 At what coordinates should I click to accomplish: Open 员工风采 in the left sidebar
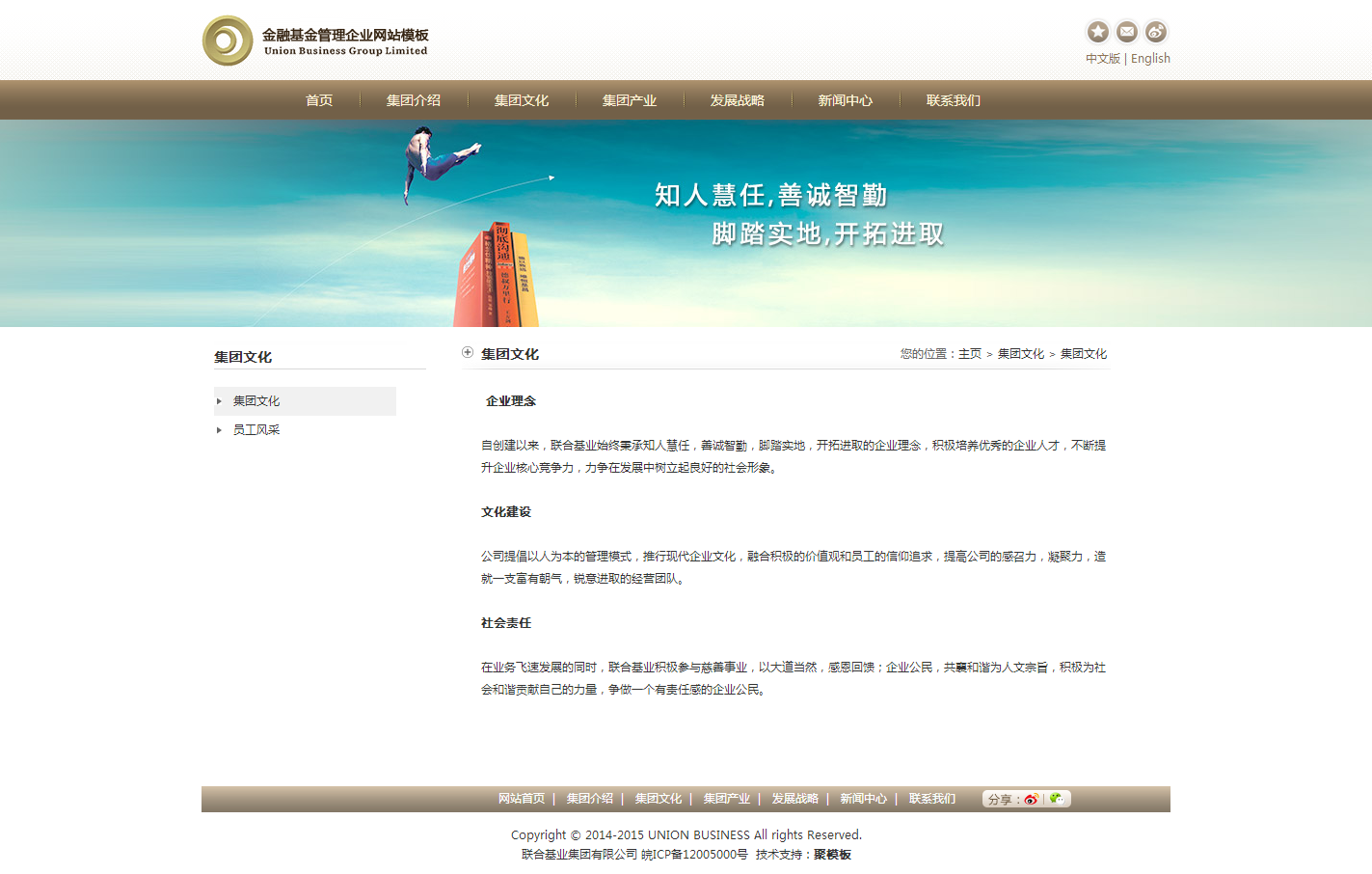point(256,430)
